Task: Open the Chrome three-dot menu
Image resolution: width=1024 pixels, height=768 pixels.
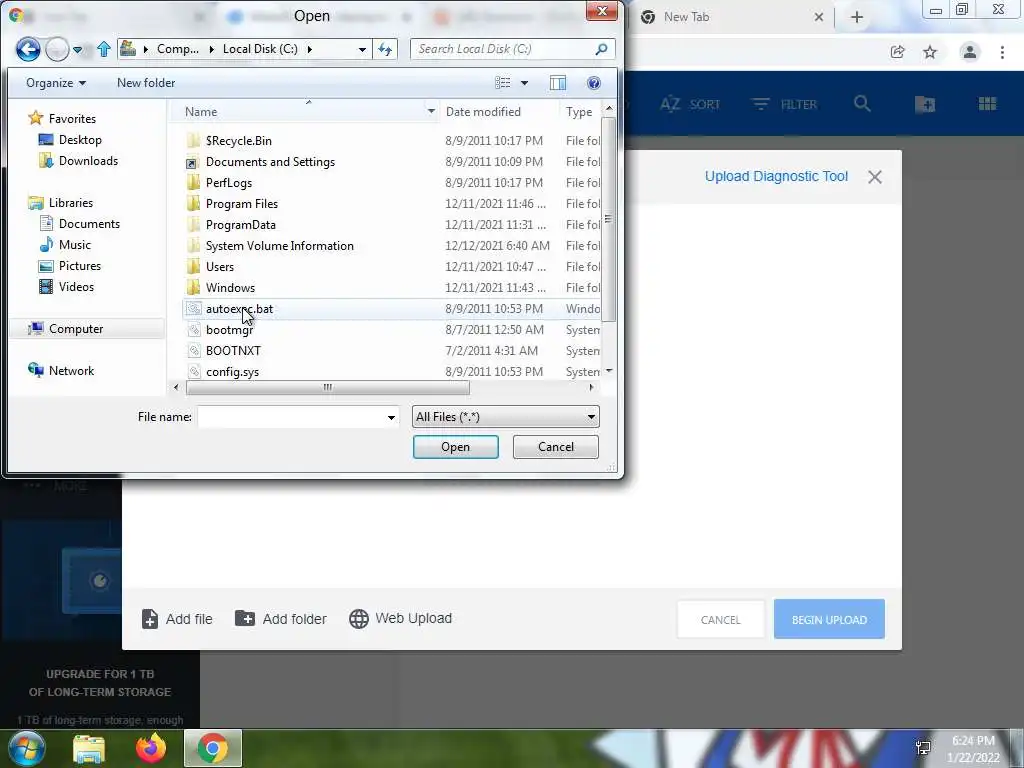Action: 1002,52
